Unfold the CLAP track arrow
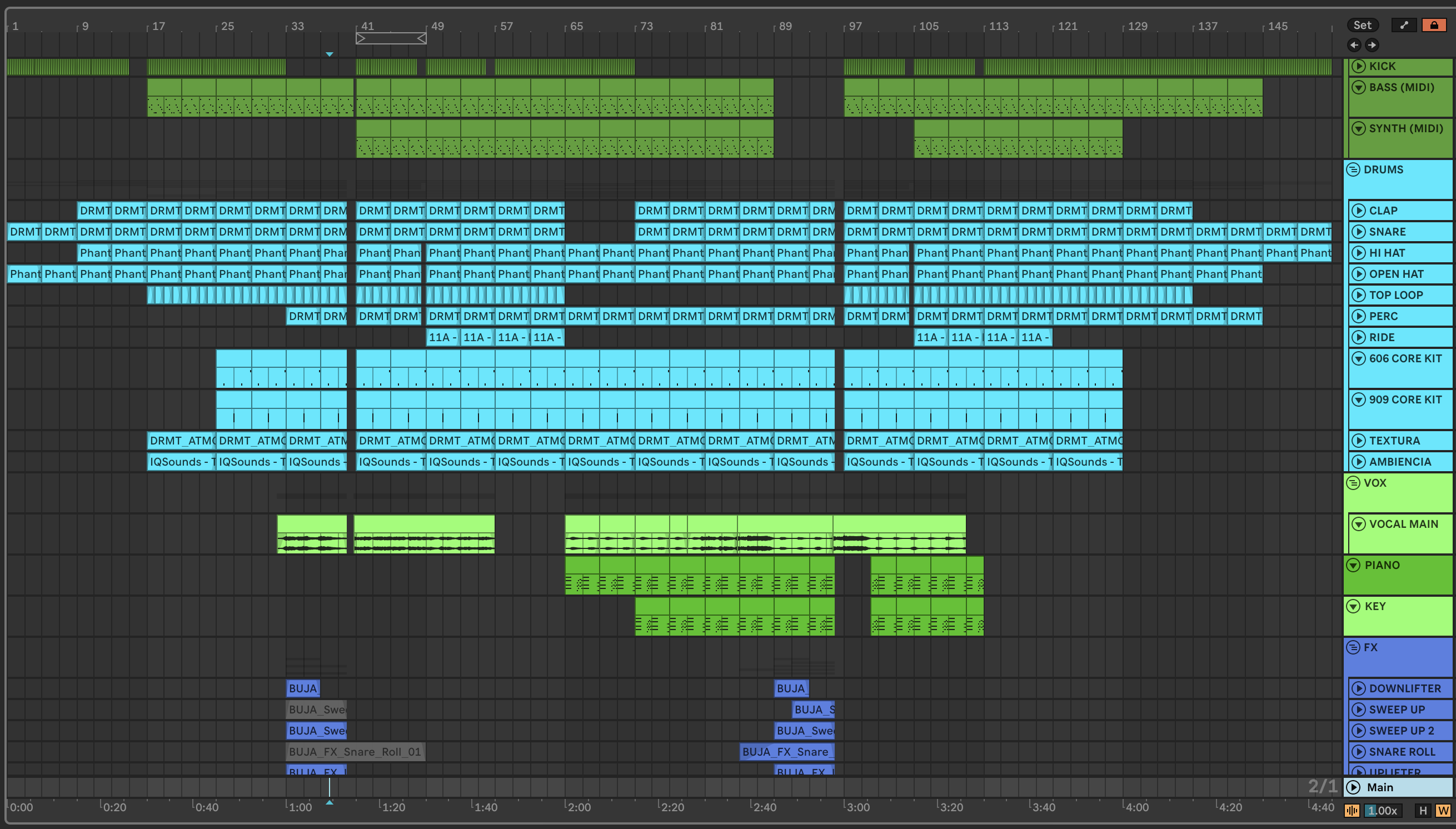Viewport: 1456px width, 829px height. pos(1359,211)
